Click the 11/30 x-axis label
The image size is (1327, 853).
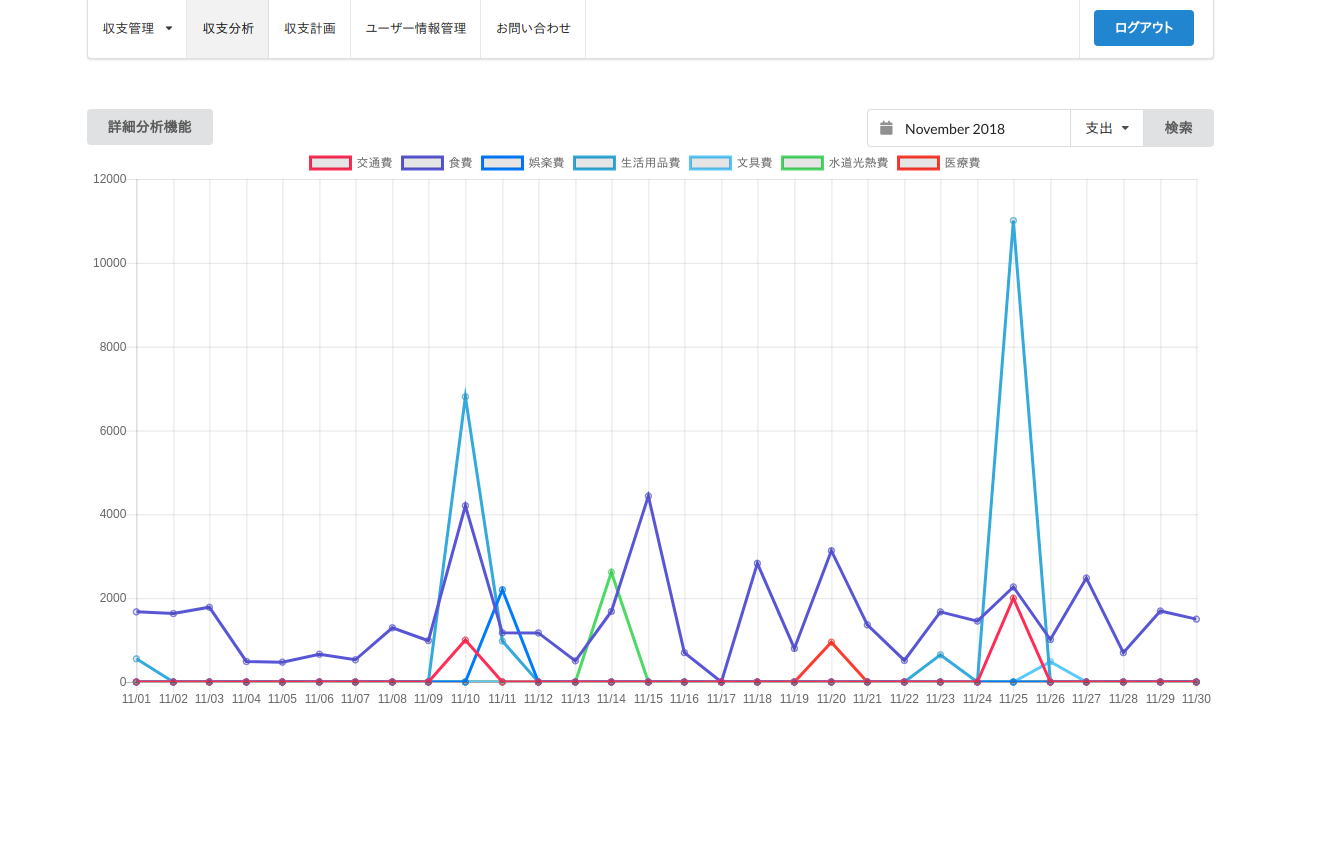pyautogui.click(x=1196, y=699)
